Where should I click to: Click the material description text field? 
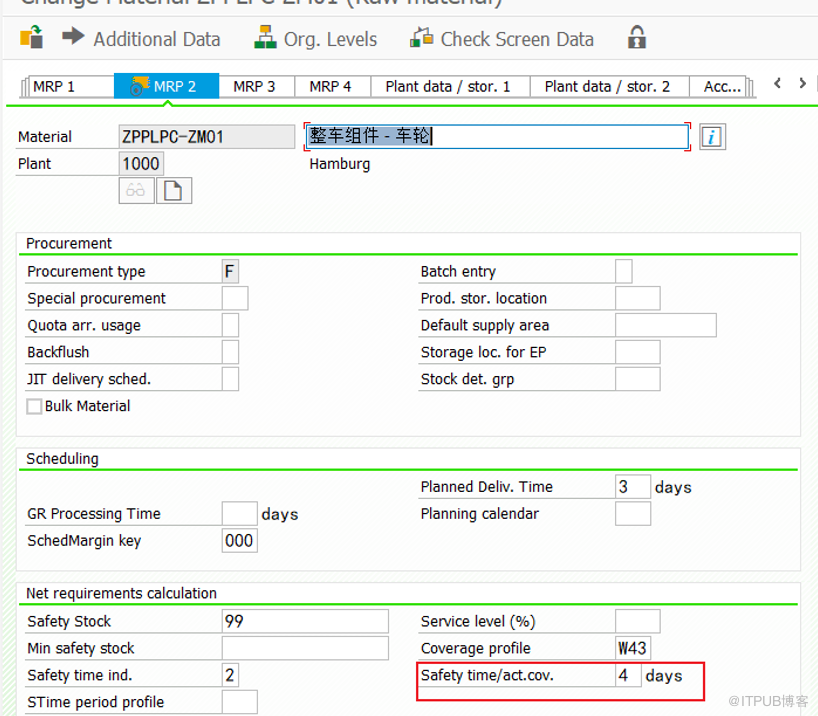pyautogui.click(x=497, y=137)
